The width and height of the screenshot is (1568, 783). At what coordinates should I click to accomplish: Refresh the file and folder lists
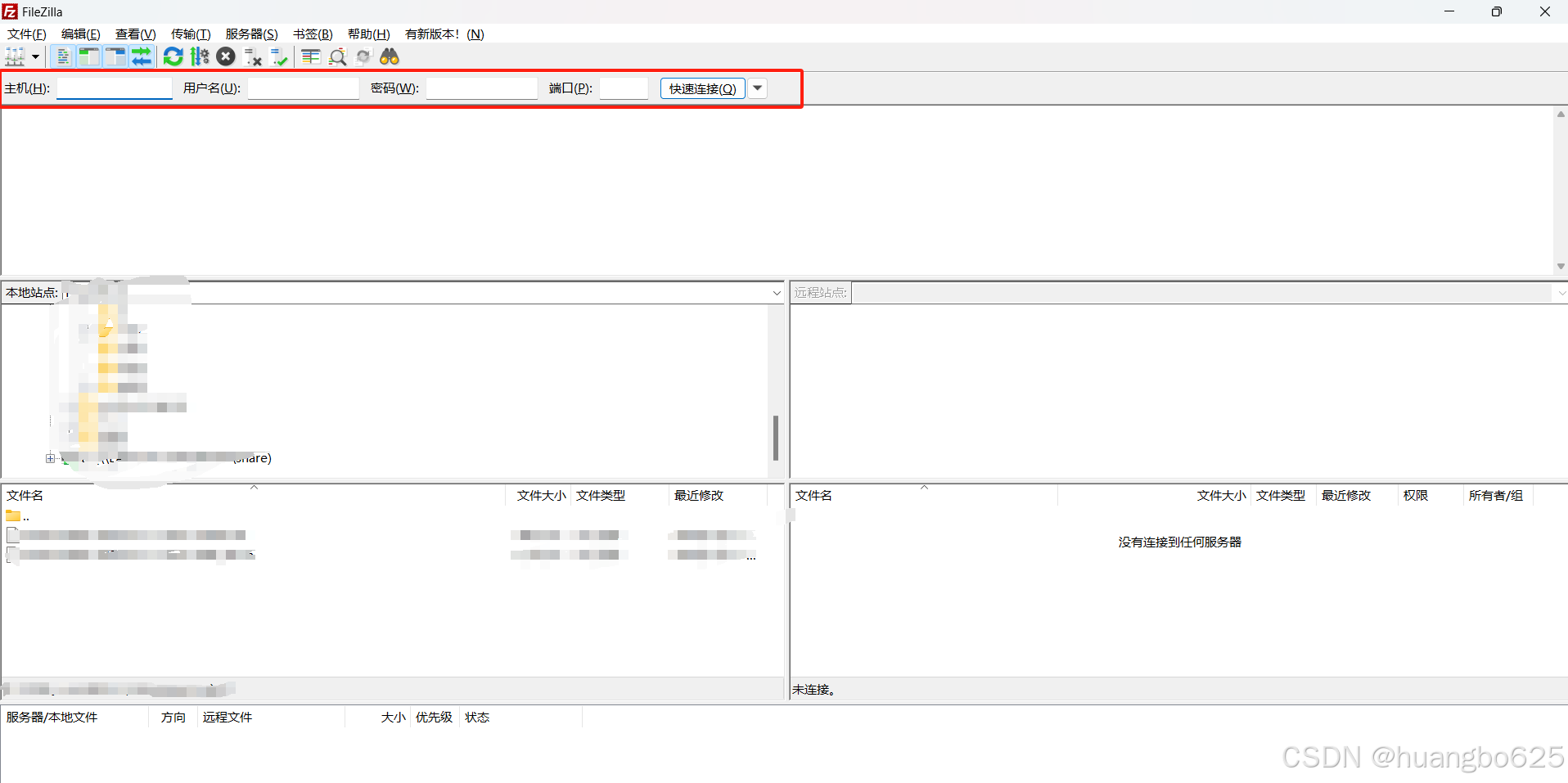(x=173, y=56)
